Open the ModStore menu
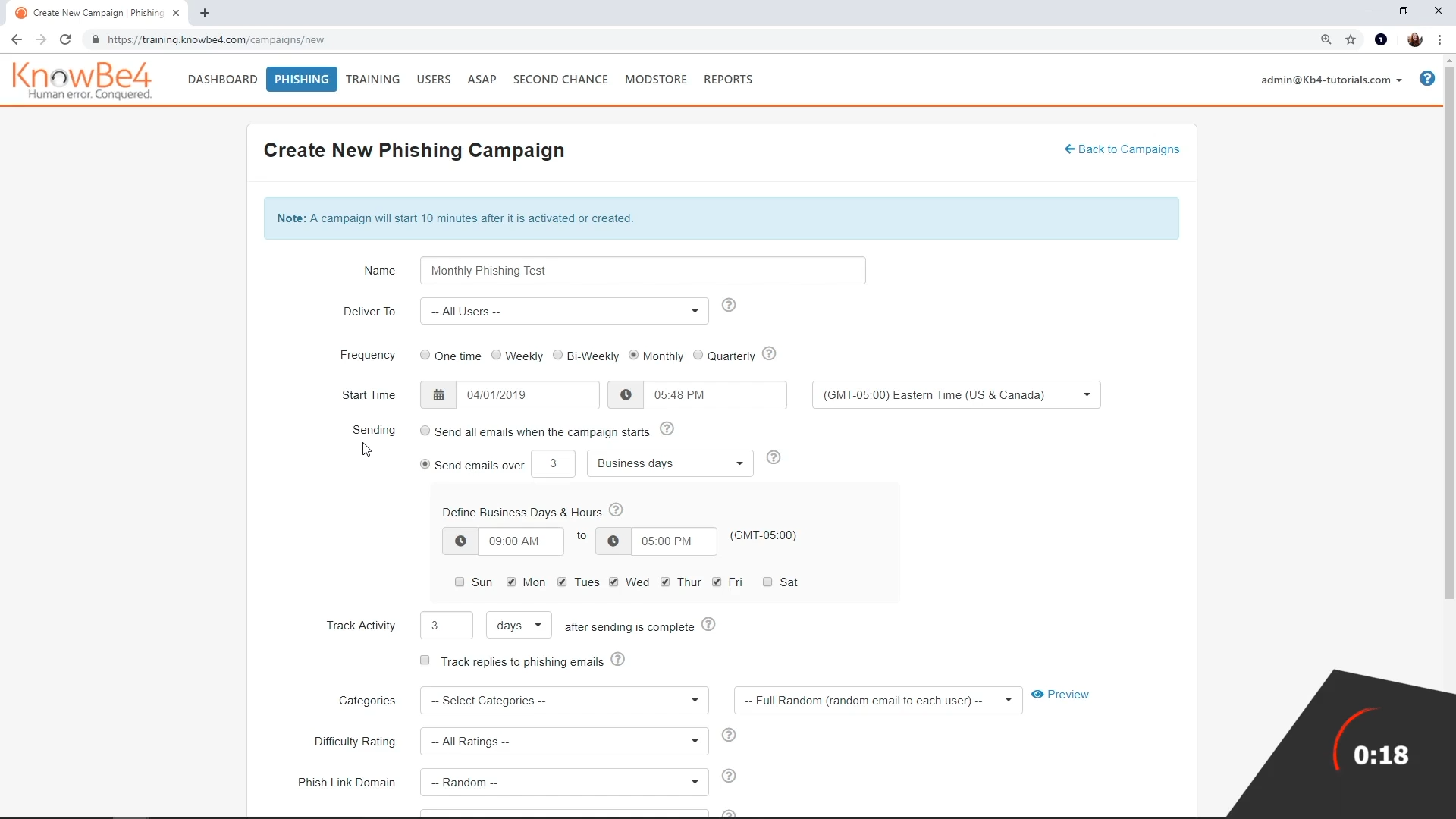 tap(656, 80)
